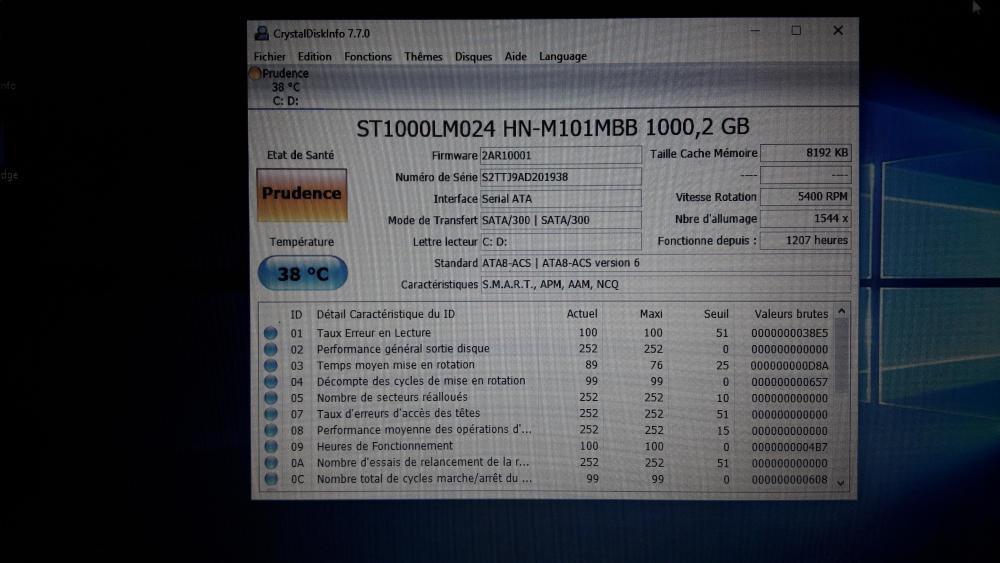Click status icon for Nombre total de cycles marche/arrêt

coord(270,479)
